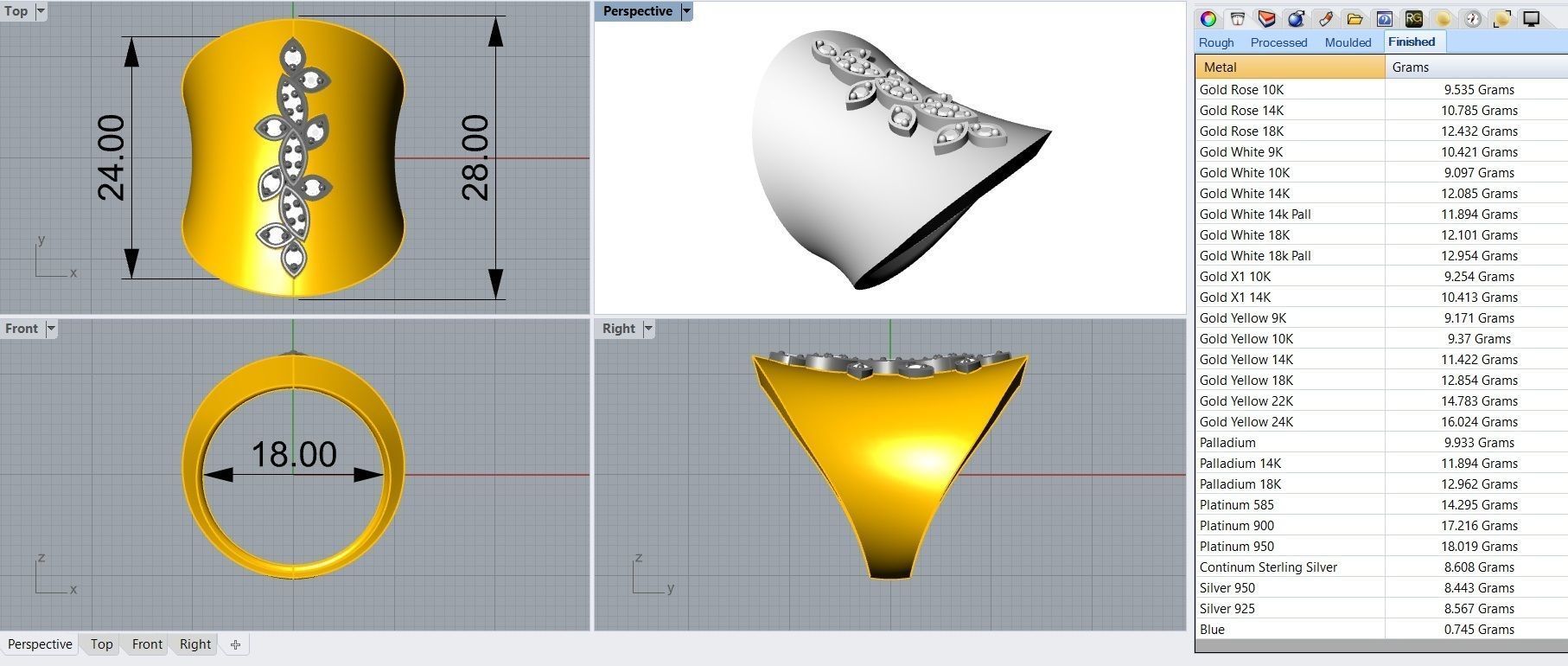
Task: Switch to Perspective bottom viewport tab
Action: point(40,644)
